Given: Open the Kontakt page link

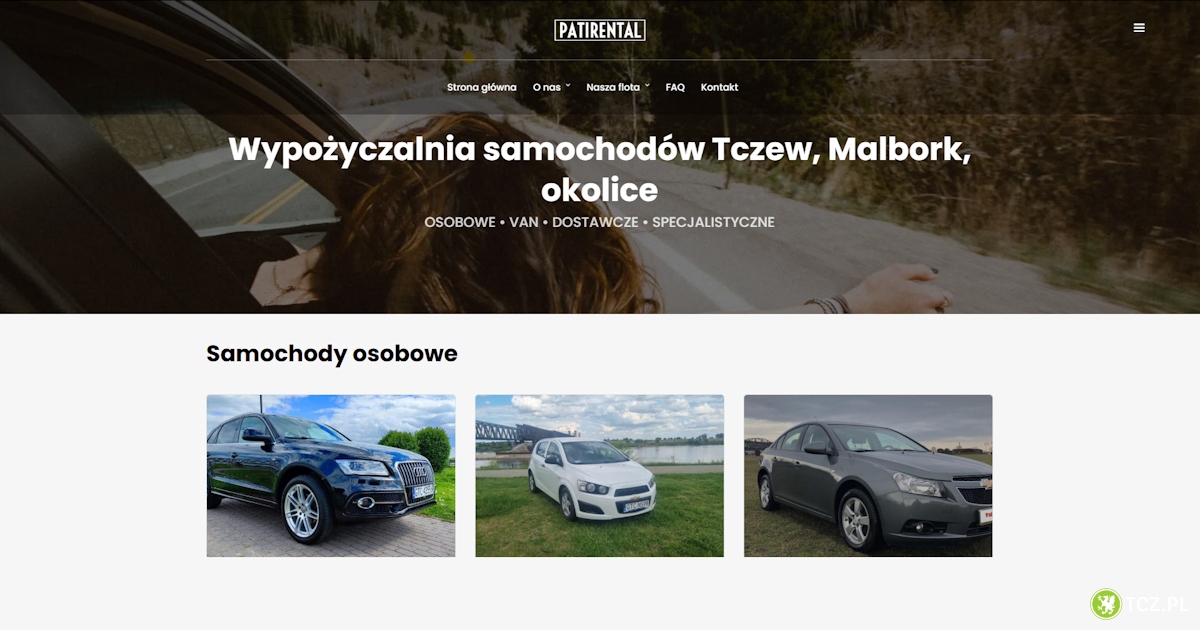Looking at the screenshot, I should 719,87.
